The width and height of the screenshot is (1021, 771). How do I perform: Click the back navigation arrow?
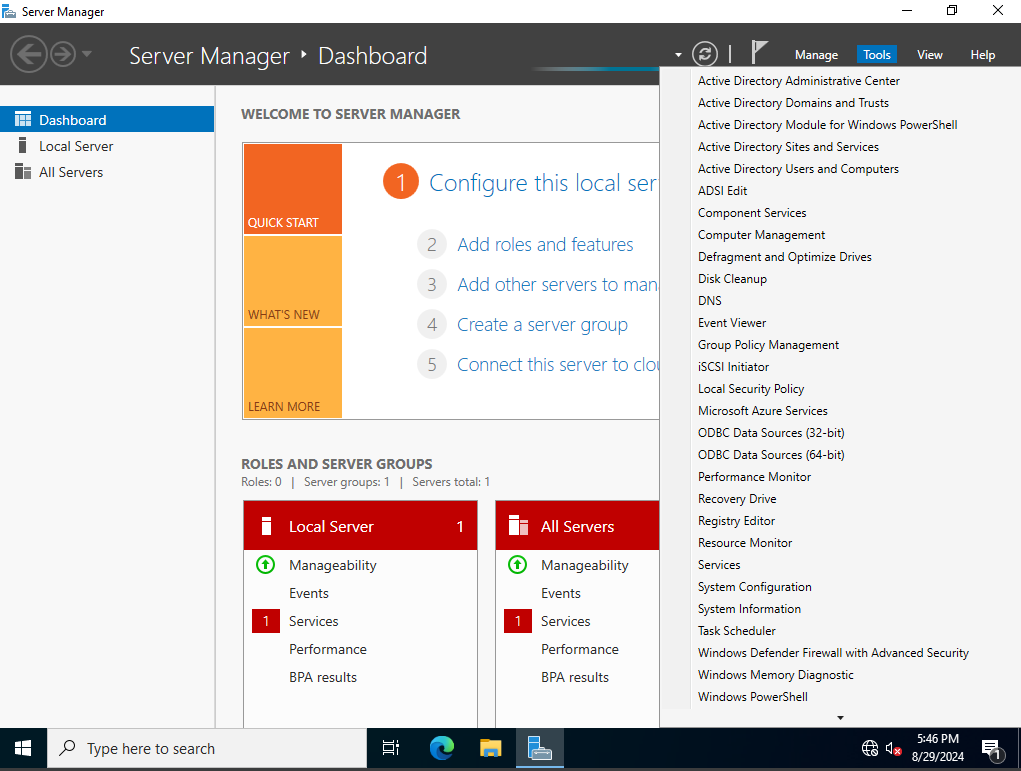29,54
